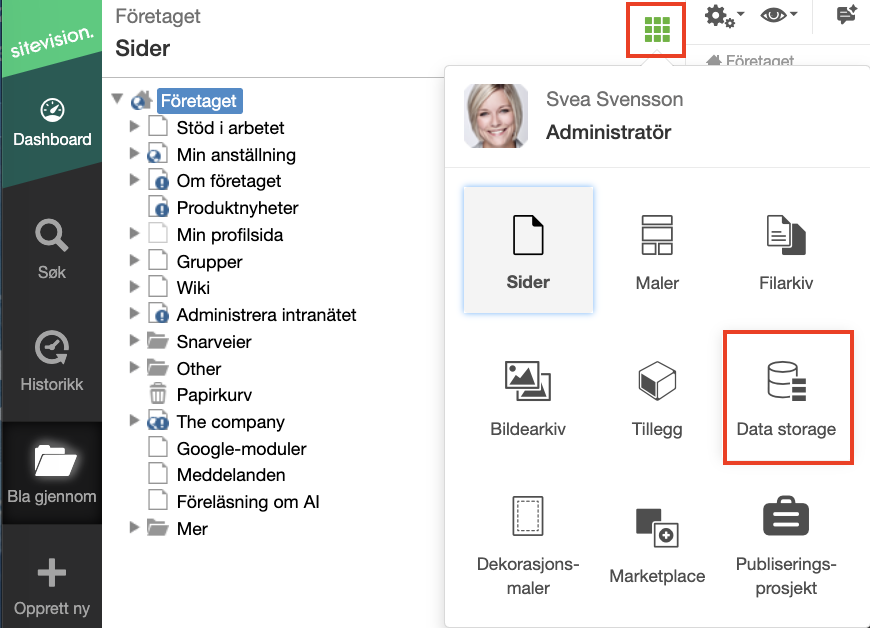
Task: Collapse the Företaget root node
Action: coord(117,99)
